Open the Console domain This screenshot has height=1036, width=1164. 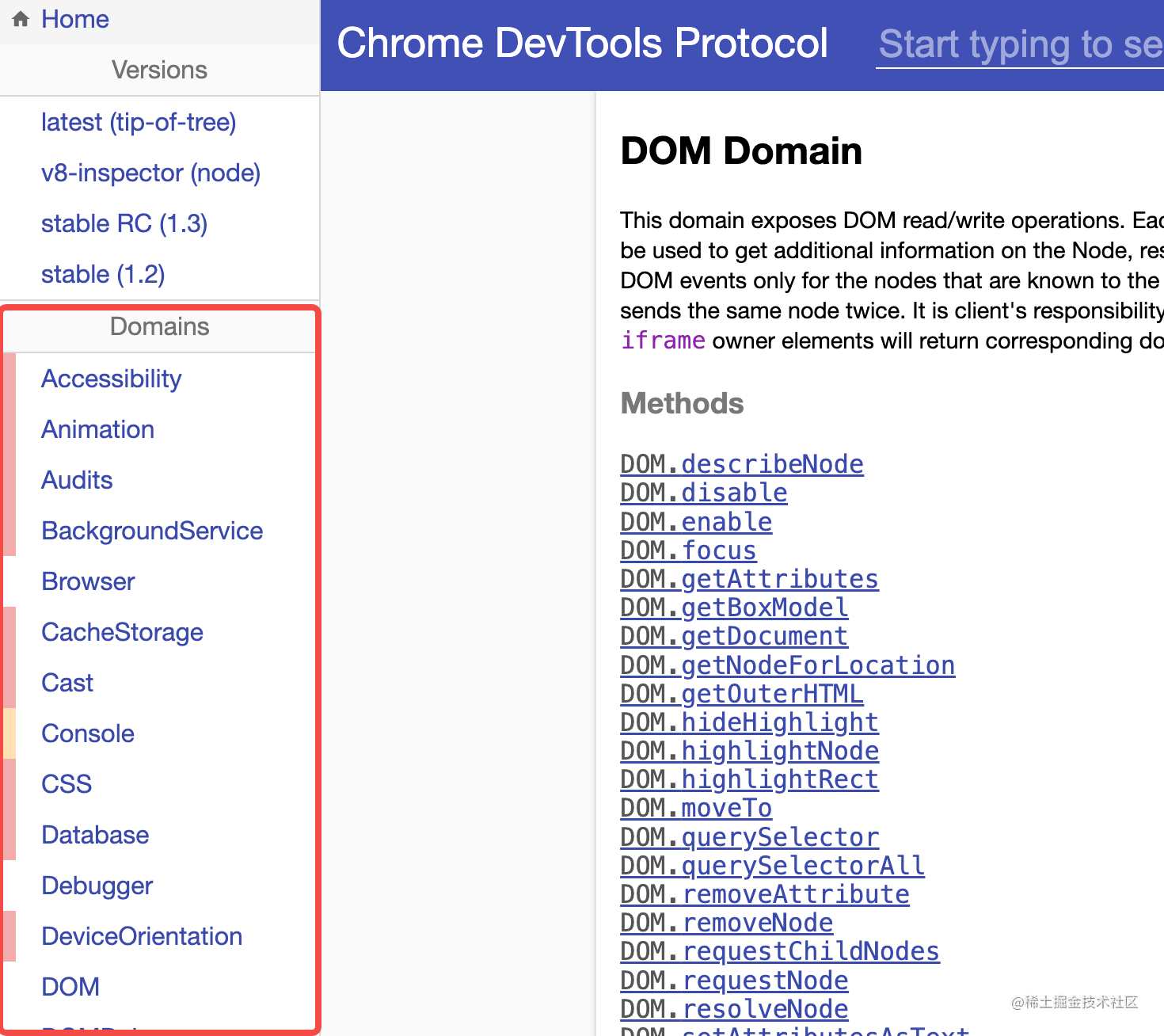tap(88, 733)
